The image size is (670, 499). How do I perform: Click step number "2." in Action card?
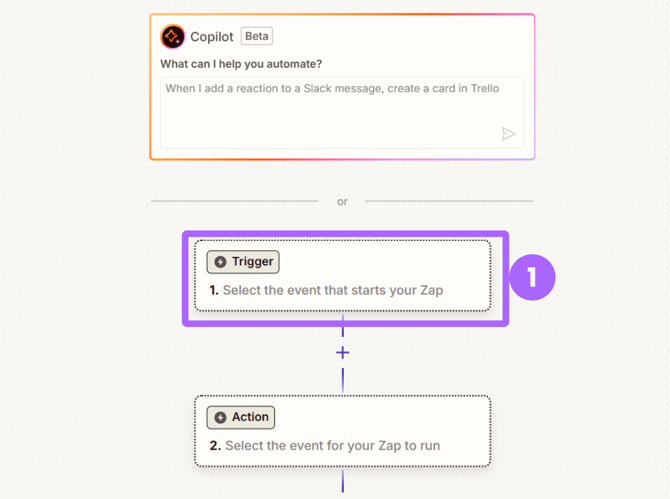coord(215,446)
